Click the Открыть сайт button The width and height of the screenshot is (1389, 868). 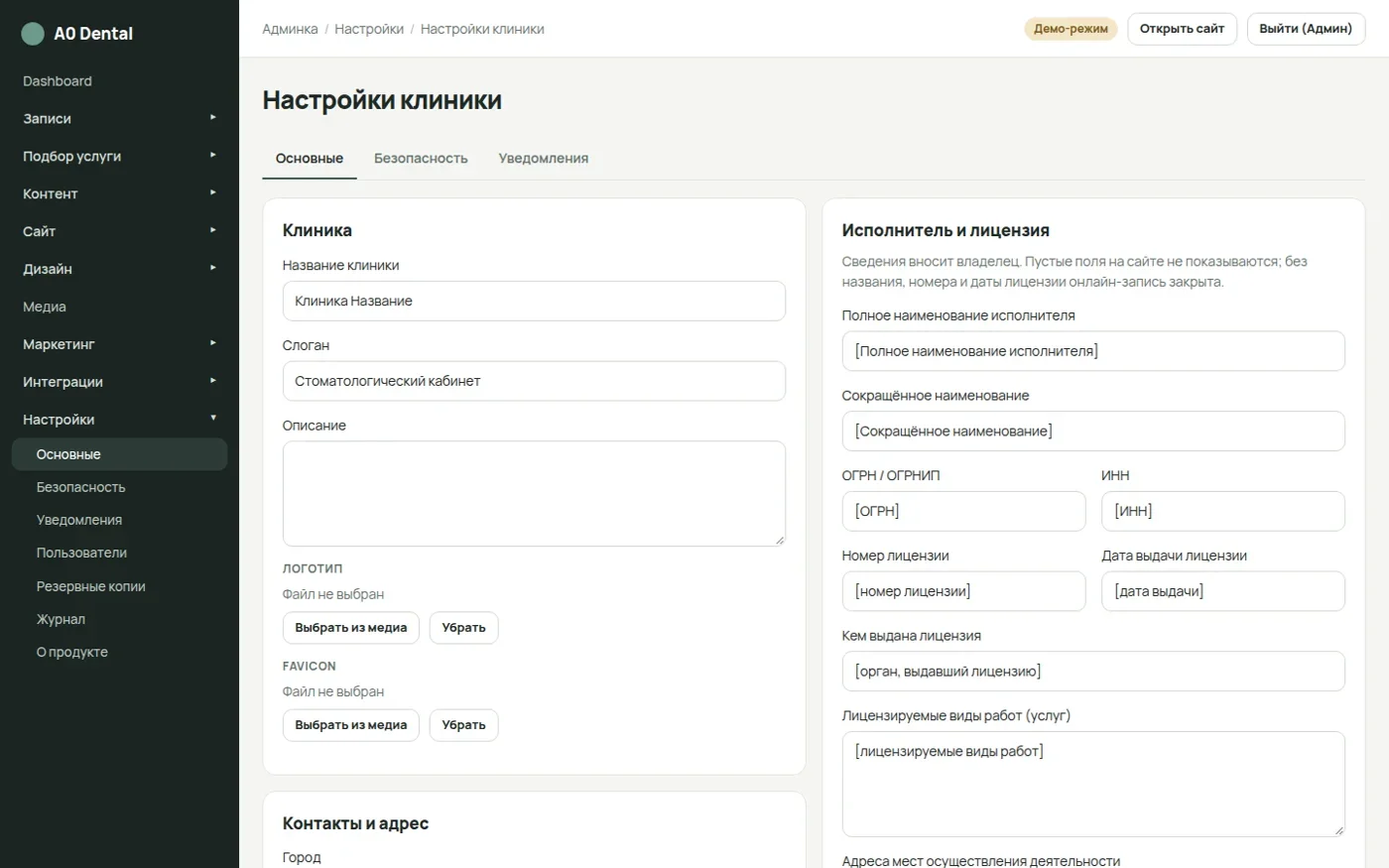(1182, 29)
